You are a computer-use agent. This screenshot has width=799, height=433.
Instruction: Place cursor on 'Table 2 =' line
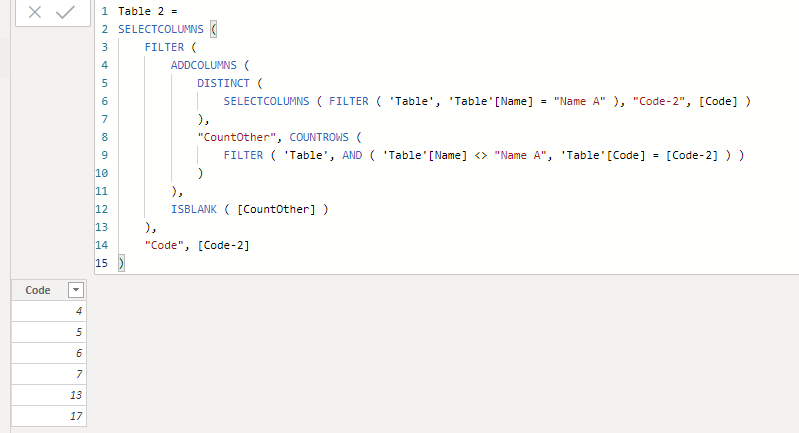pyautogui.click(x=148, y=11)
